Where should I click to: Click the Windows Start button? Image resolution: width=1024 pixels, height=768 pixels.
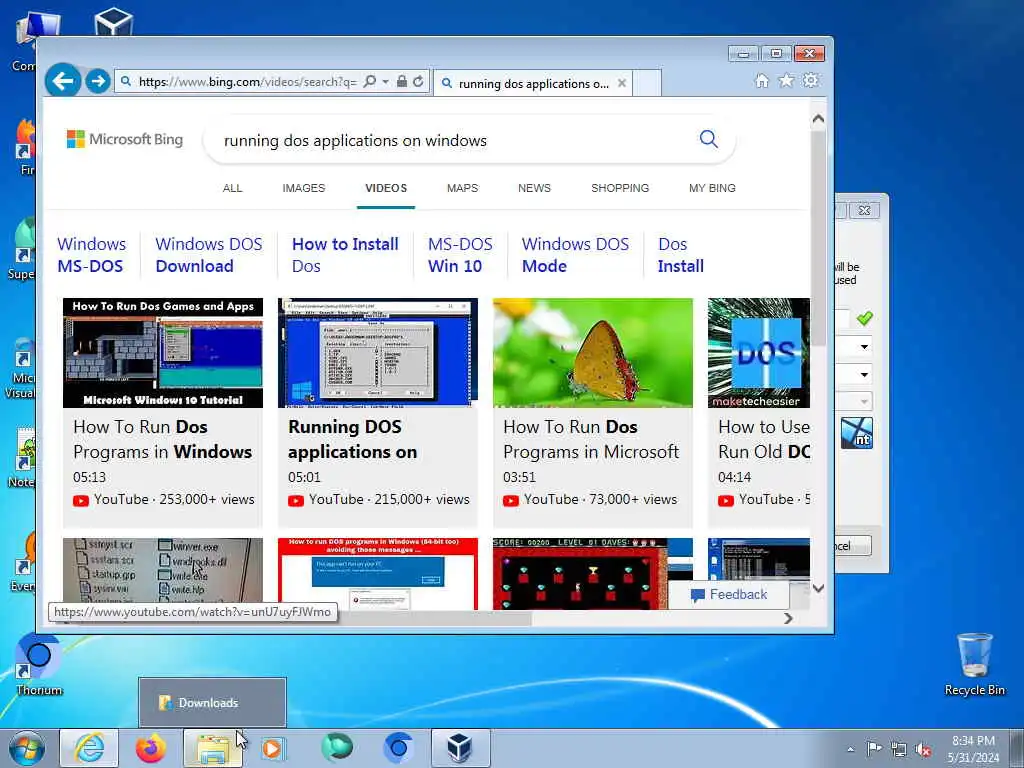27,748
